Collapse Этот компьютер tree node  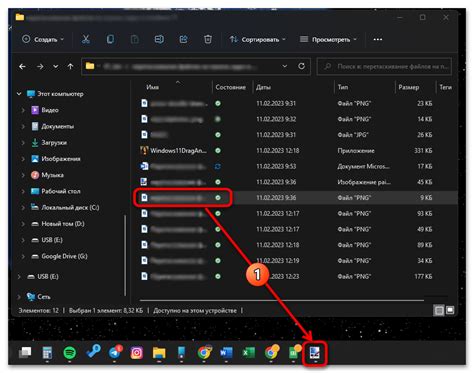coord(19,94)
